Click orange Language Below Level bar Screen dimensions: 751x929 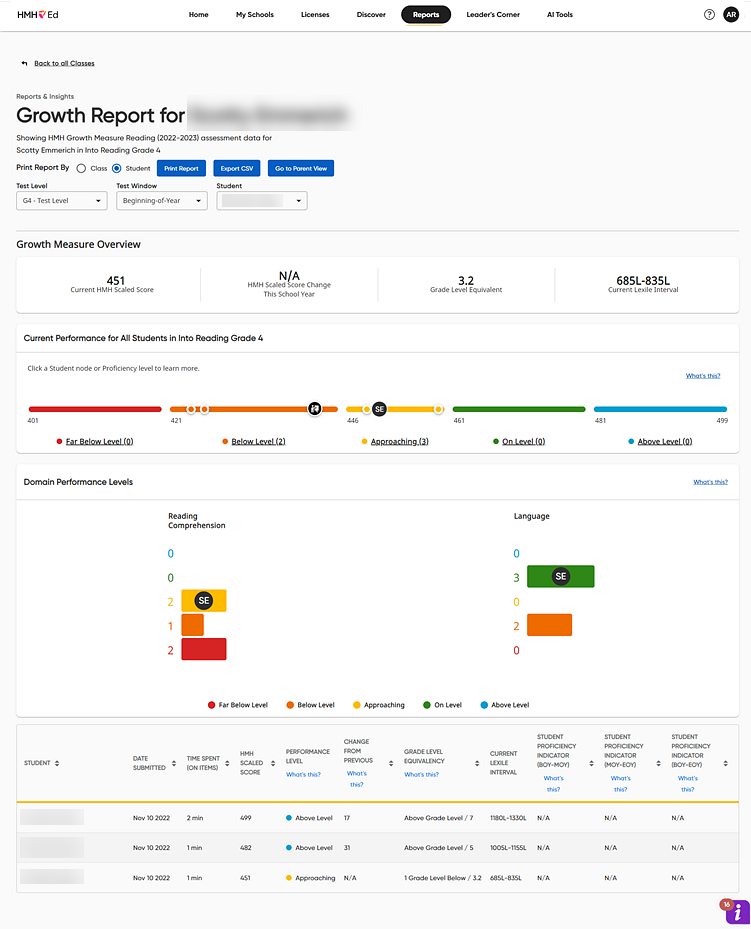pyautogui.click(x=550, y=625)
